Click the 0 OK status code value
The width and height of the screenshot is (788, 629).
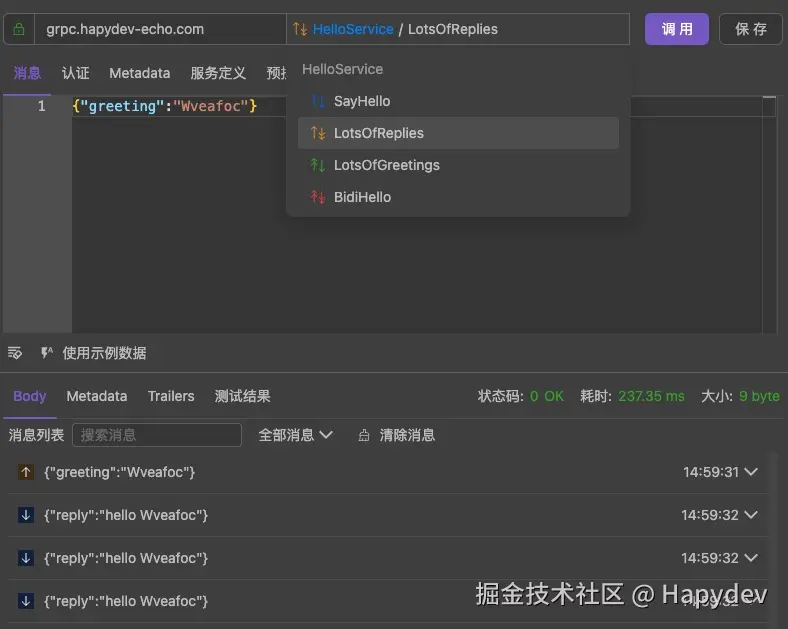547,396
